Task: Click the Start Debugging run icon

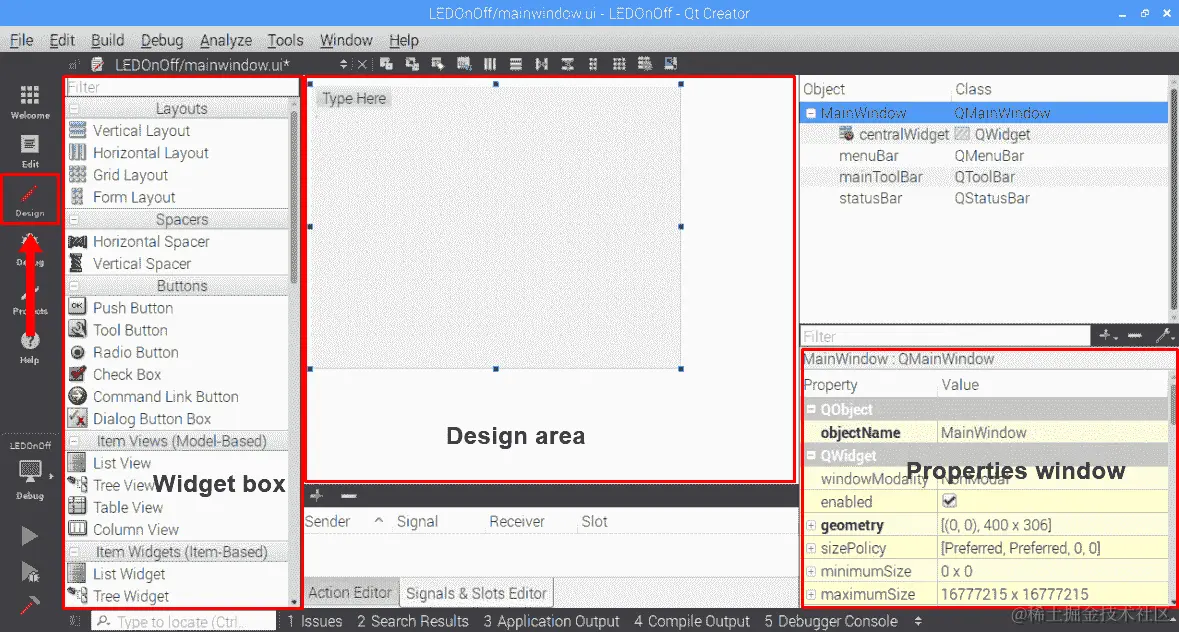Action: pos(29,572)
